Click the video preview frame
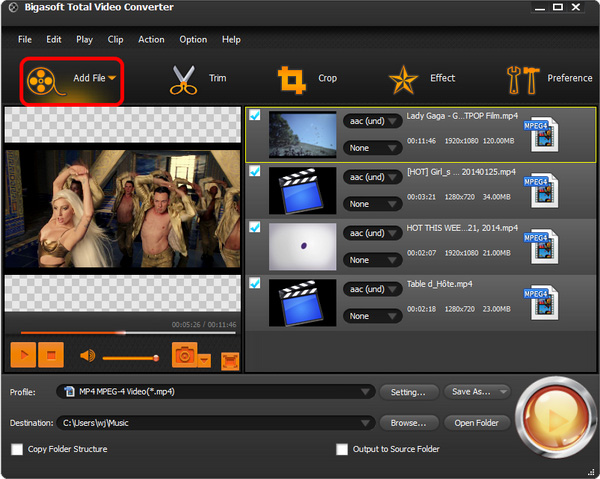The image size is (600, 479). 122,209
